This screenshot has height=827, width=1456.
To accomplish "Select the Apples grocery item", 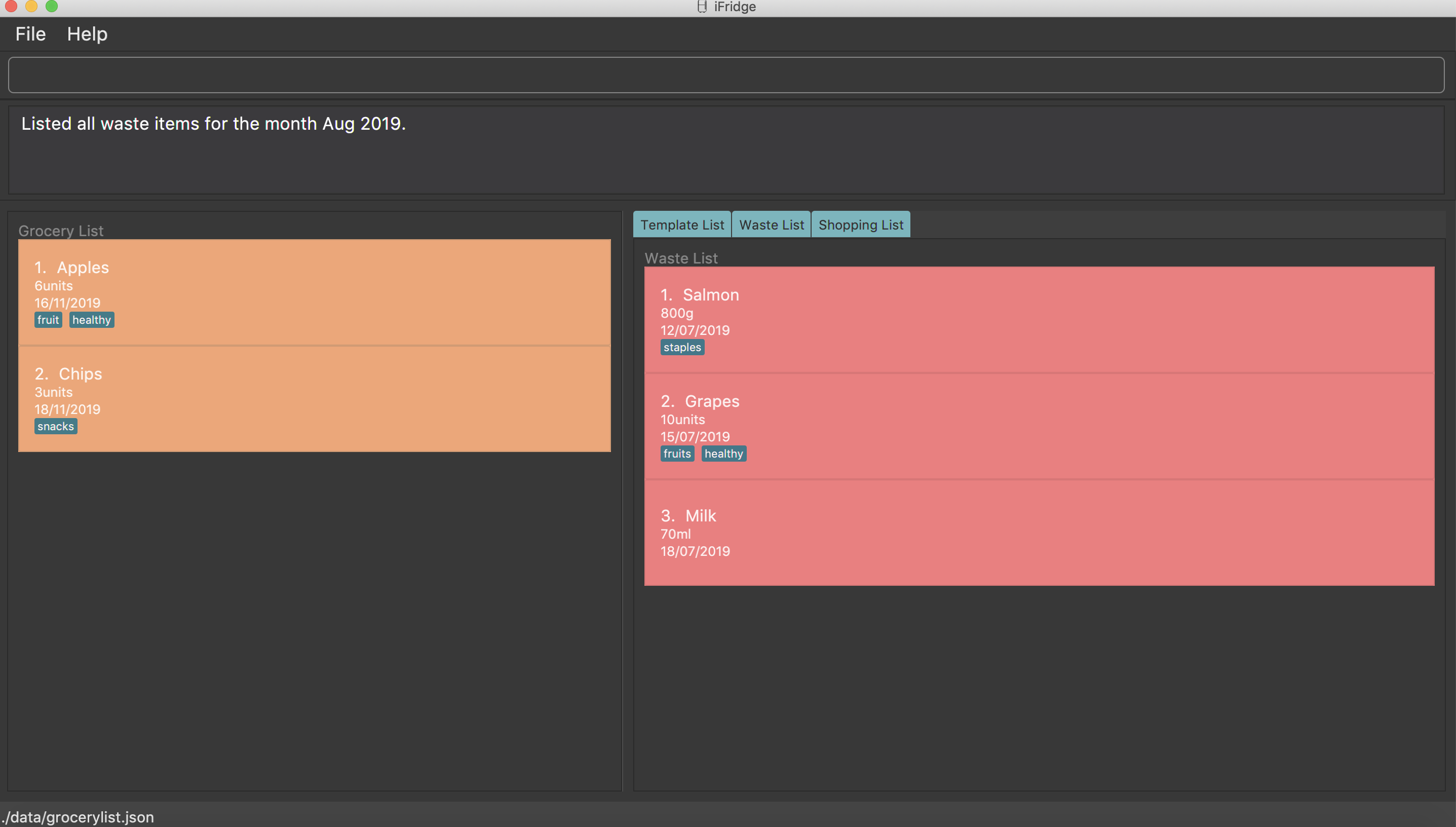I will click(314, 292).
